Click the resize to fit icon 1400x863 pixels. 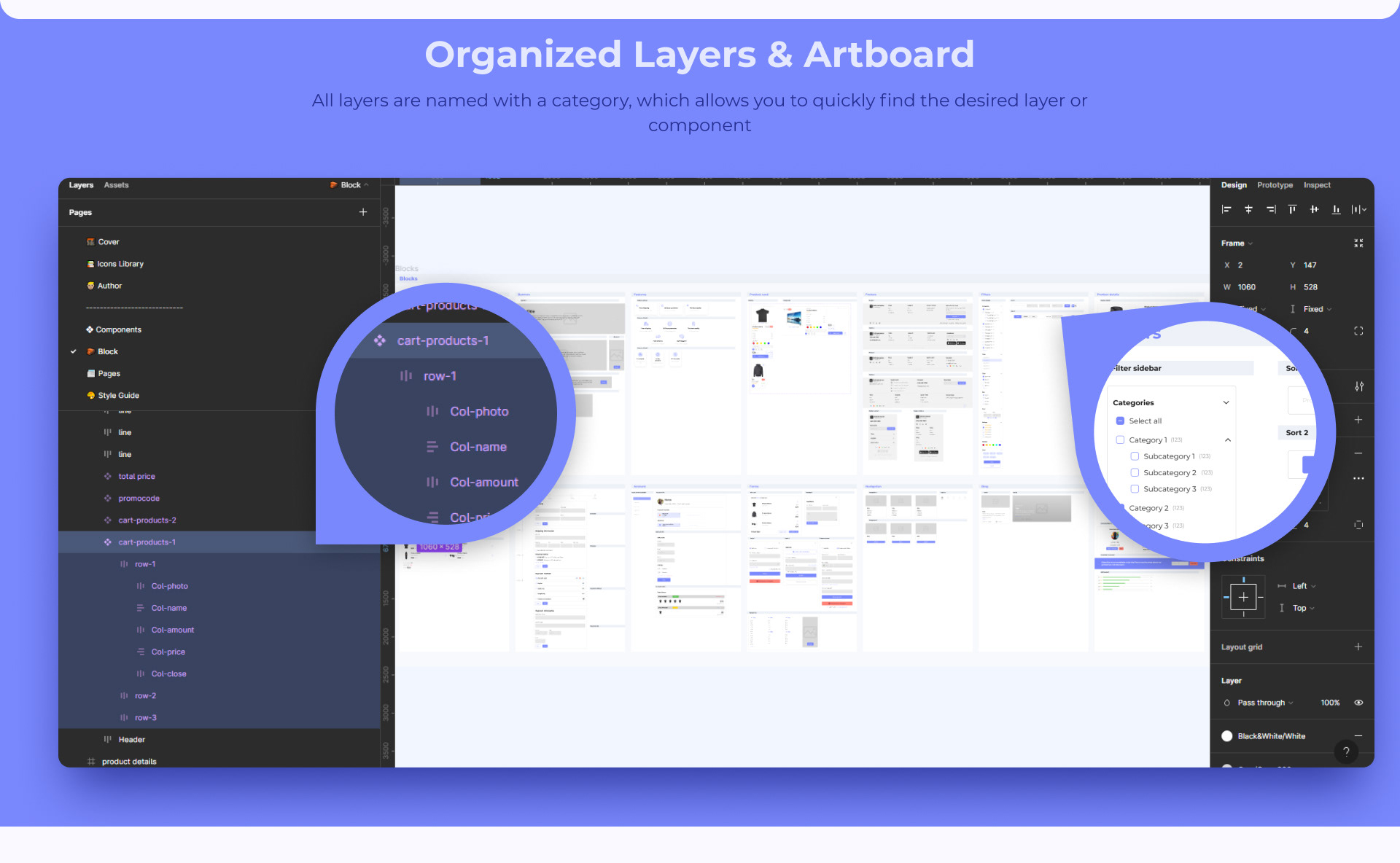tap(1358, 243)
